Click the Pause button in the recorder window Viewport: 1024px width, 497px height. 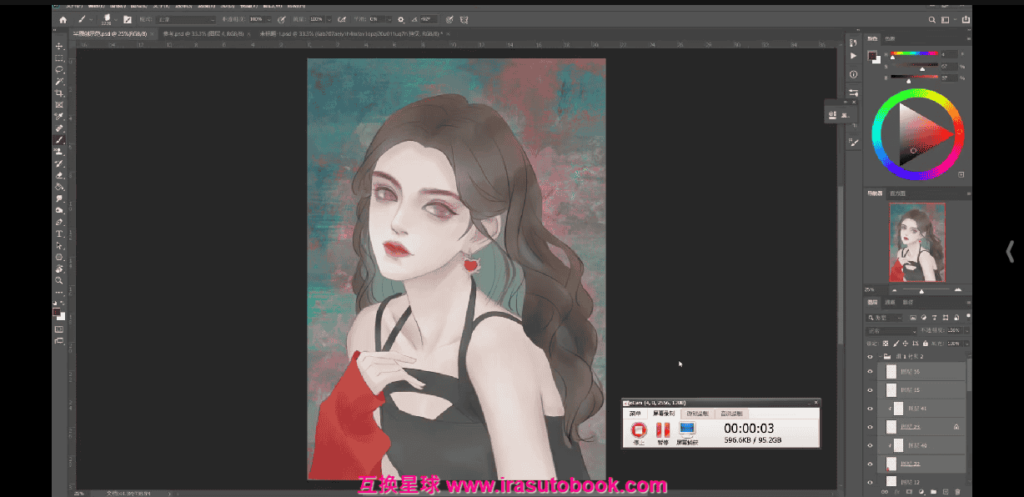[x=663, y=430]
